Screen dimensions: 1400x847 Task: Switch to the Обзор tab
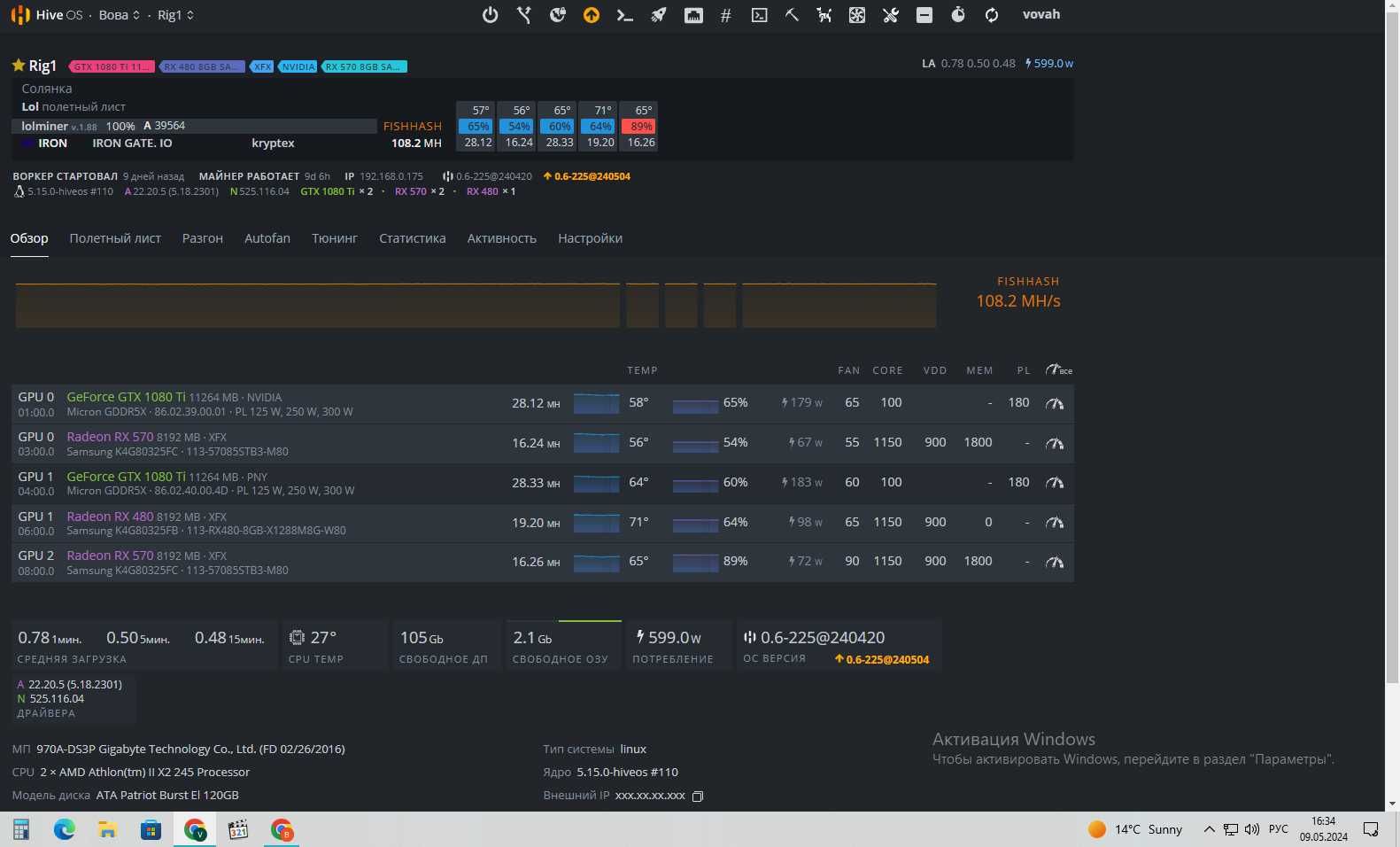[29, 238]
